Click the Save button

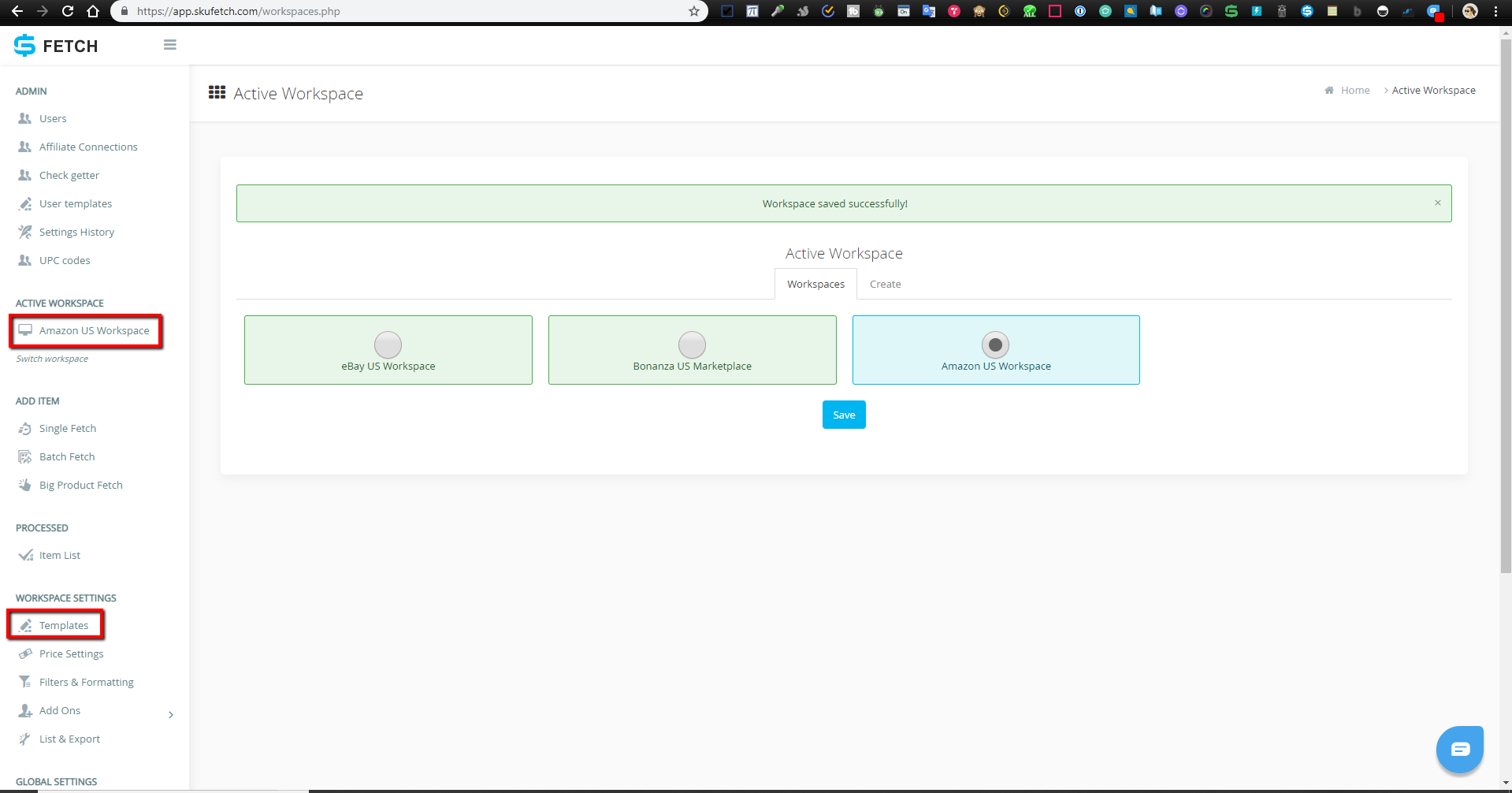(x=844, y=415)
